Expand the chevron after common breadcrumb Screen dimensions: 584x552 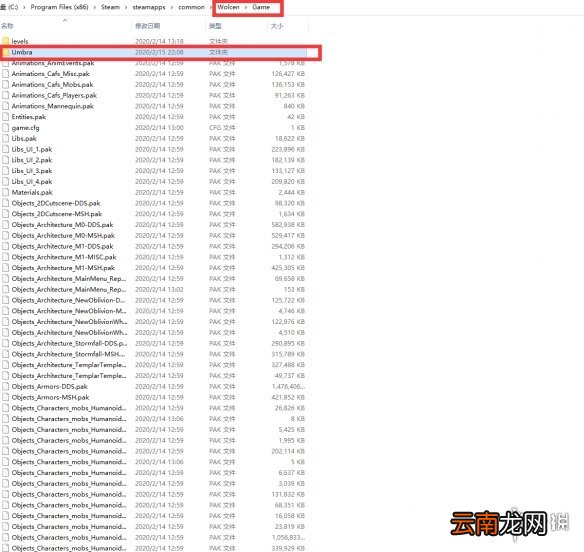(x=211, y=7)
